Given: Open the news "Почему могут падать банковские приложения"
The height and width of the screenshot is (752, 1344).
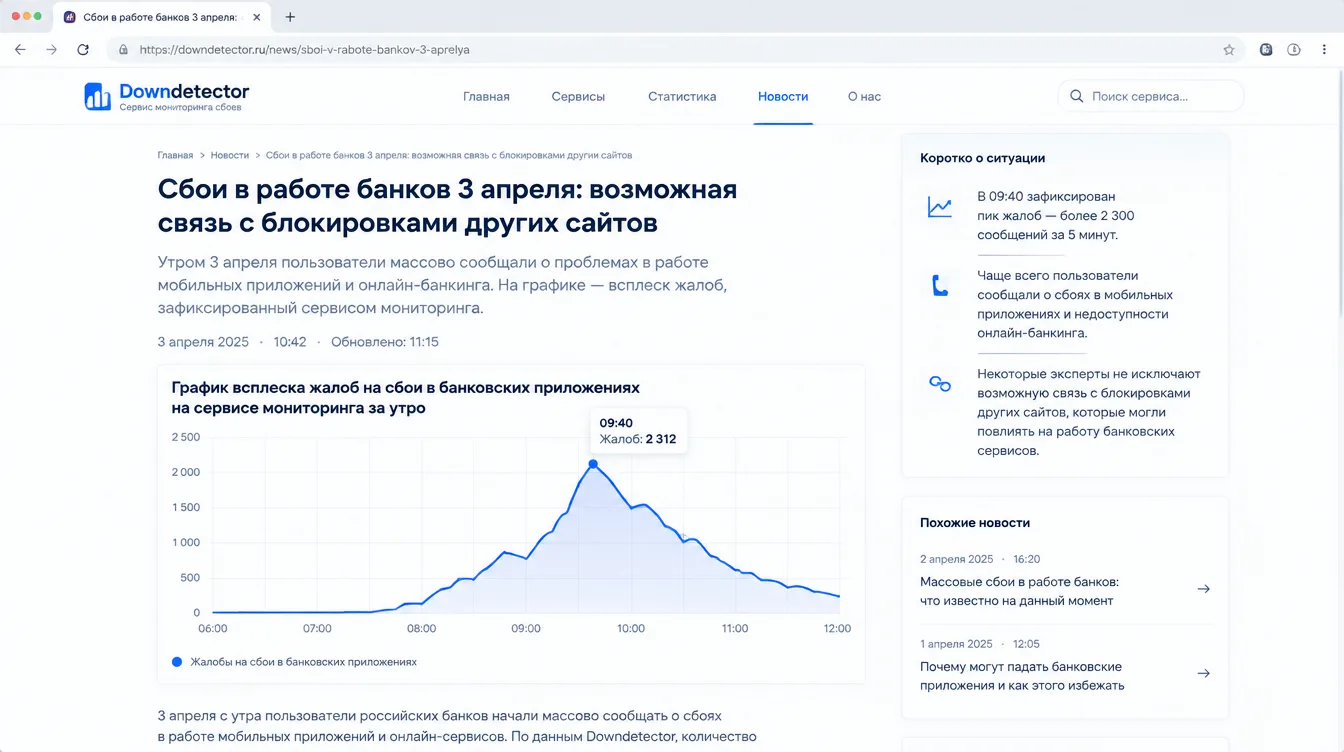Looking at the screenshot, I should (1022, 676).
